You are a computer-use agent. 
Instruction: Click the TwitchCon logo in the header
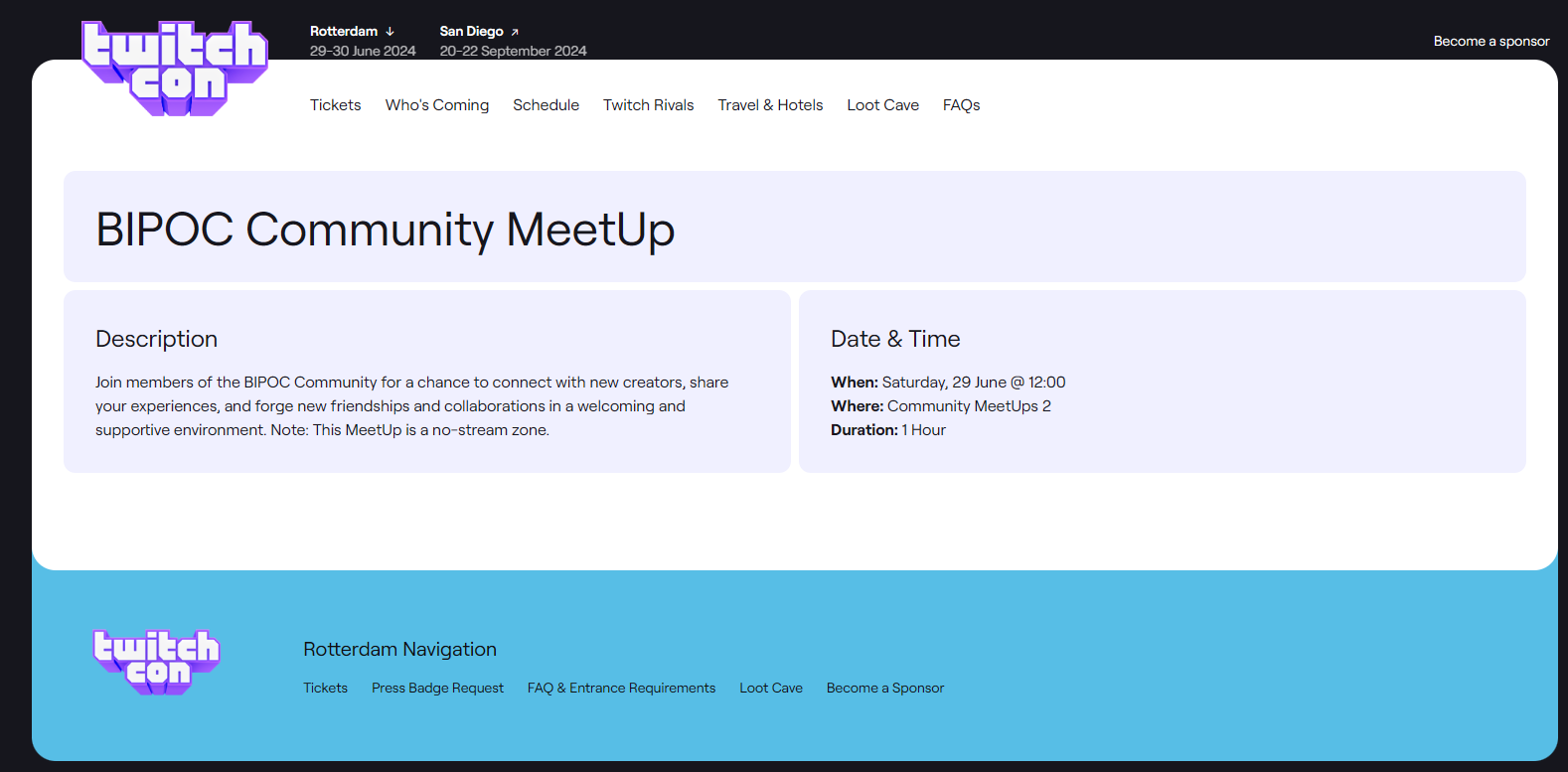175,68
